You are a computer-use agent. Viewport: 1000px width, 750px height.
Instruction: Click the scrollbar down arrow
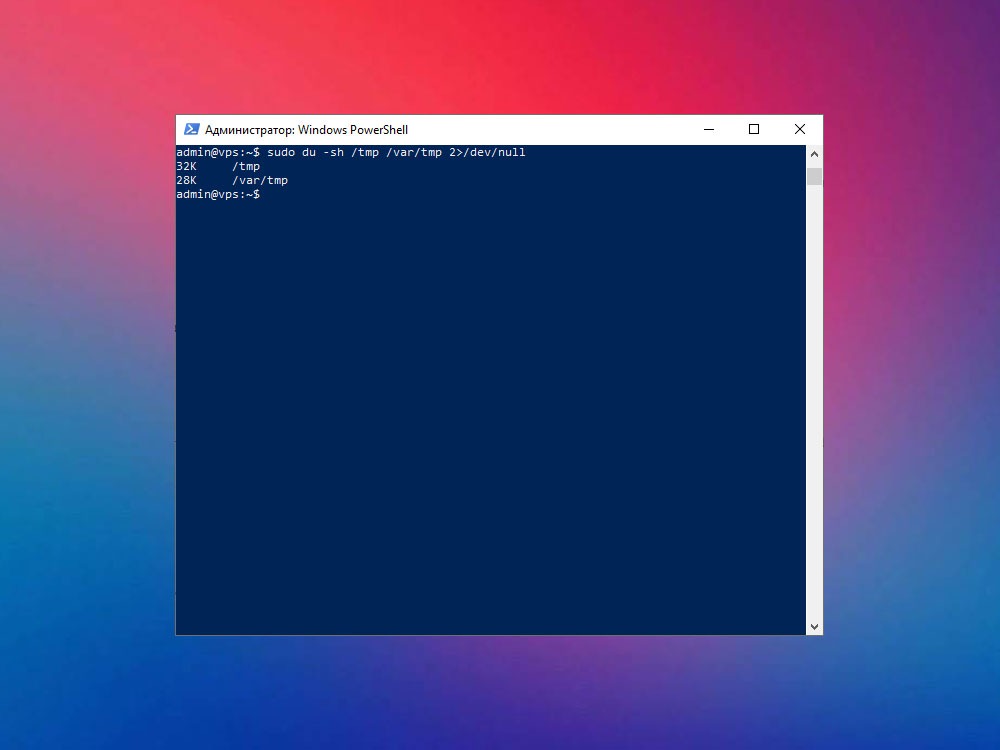coord(814,627)
